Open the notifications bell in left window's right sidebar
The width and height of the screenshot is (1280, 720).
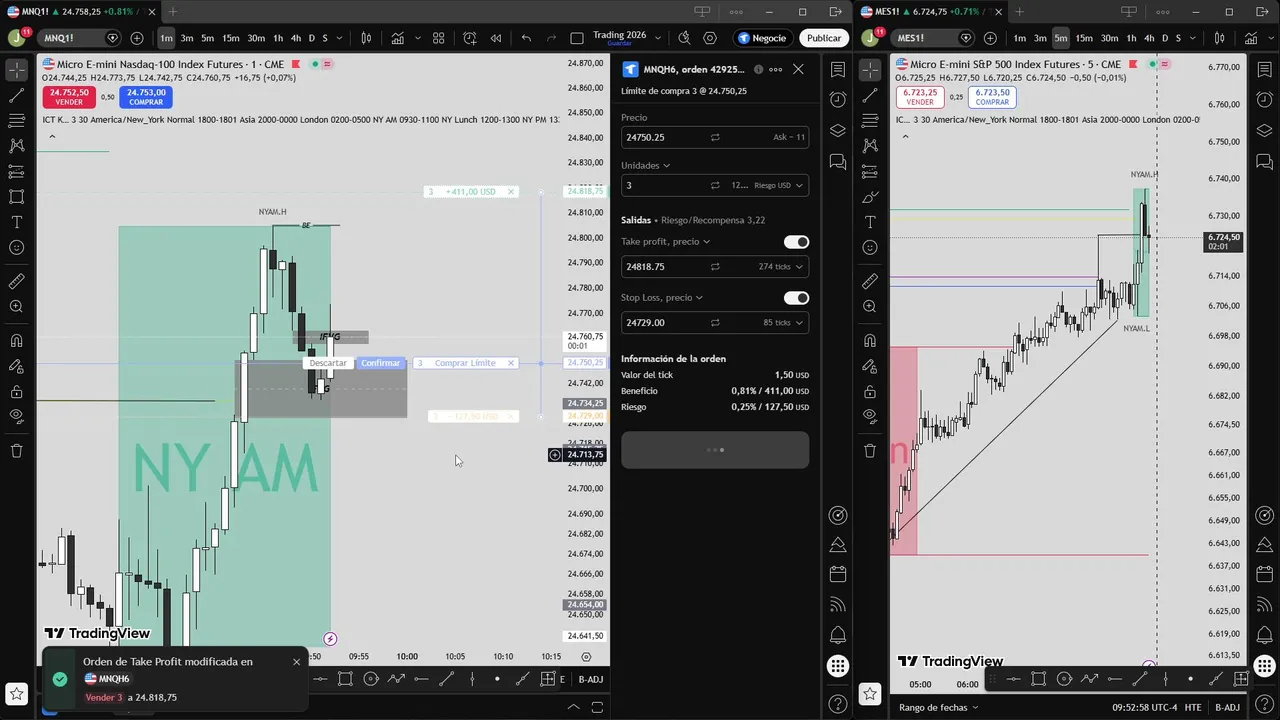click(x=838, y=635)
